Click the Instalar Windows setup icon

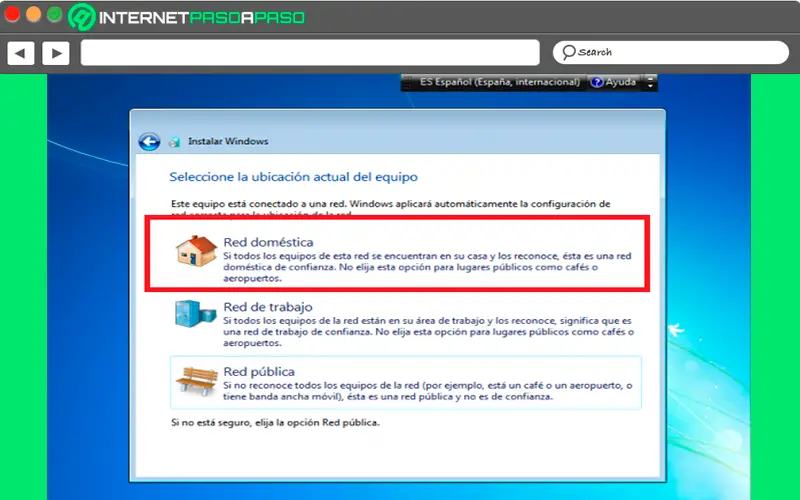(174, 142)
